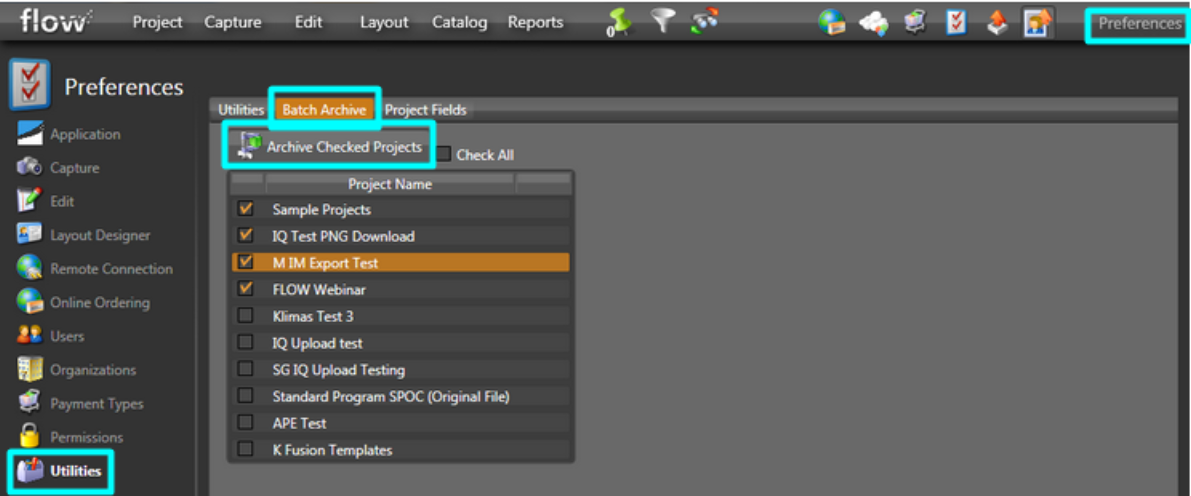Click the portrait with arrow toolbar icon
Screen dimensions: 1191x496
tap(1038, 24)
